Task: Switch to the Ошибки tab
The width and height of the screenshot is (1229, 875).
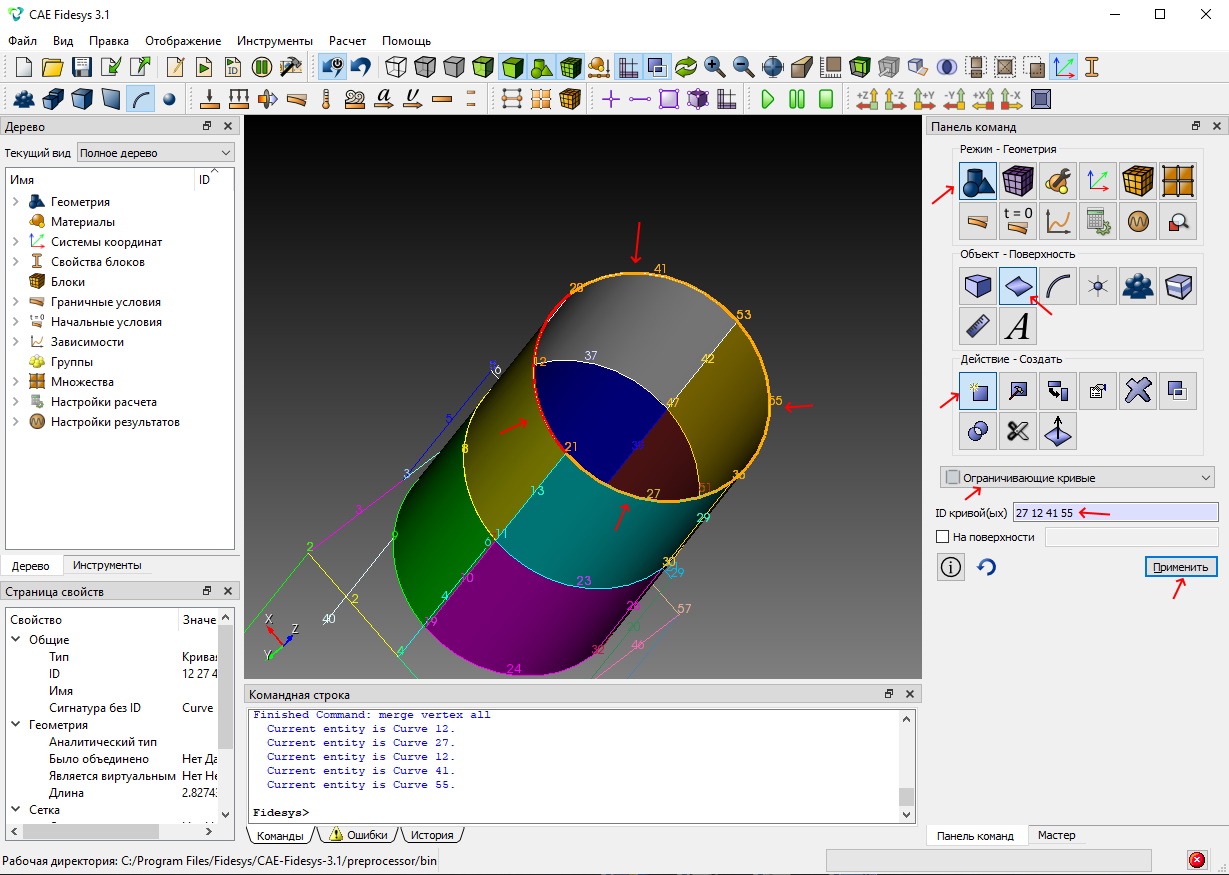Action: pyautogui.click(x=358, y=835)
